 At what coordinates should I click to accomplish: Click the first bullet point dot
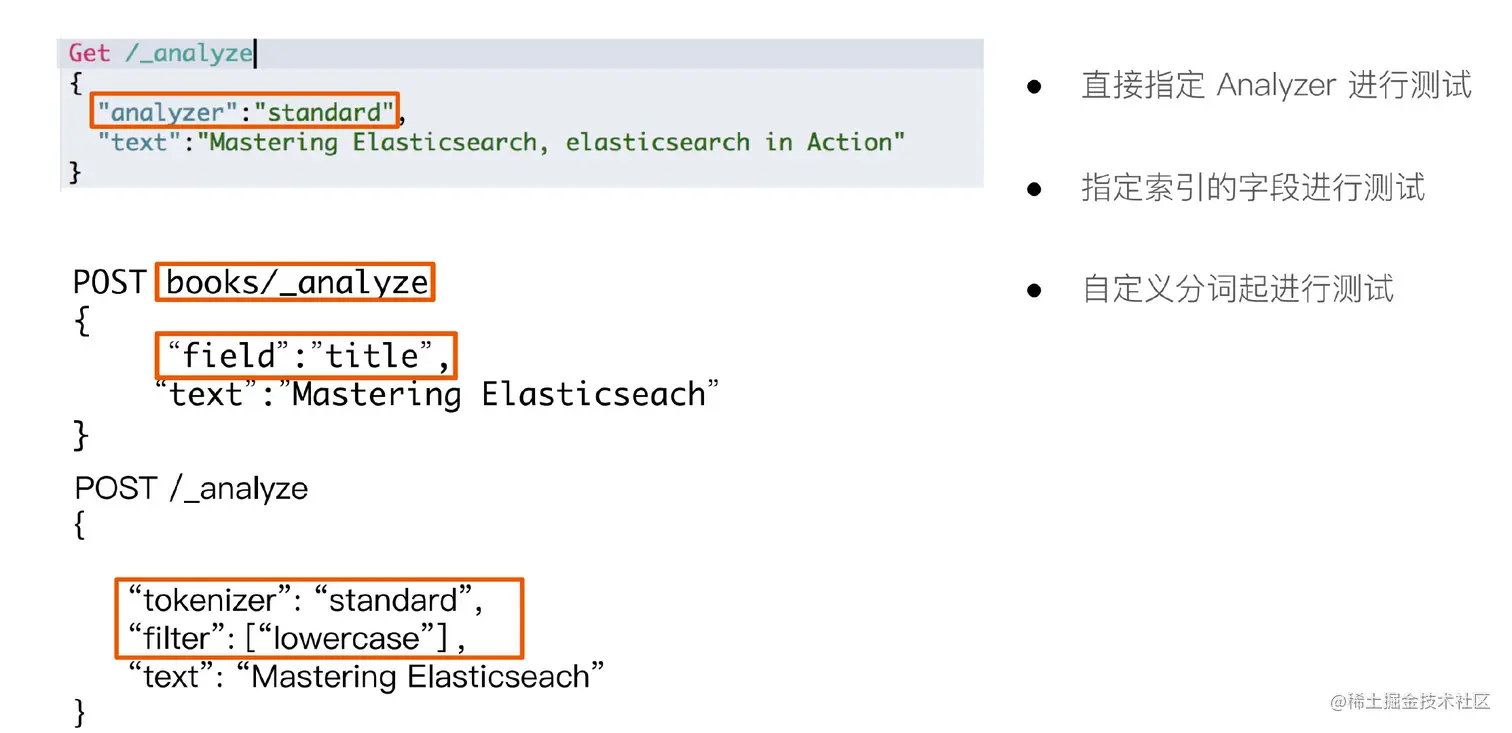pos(1035,87)
